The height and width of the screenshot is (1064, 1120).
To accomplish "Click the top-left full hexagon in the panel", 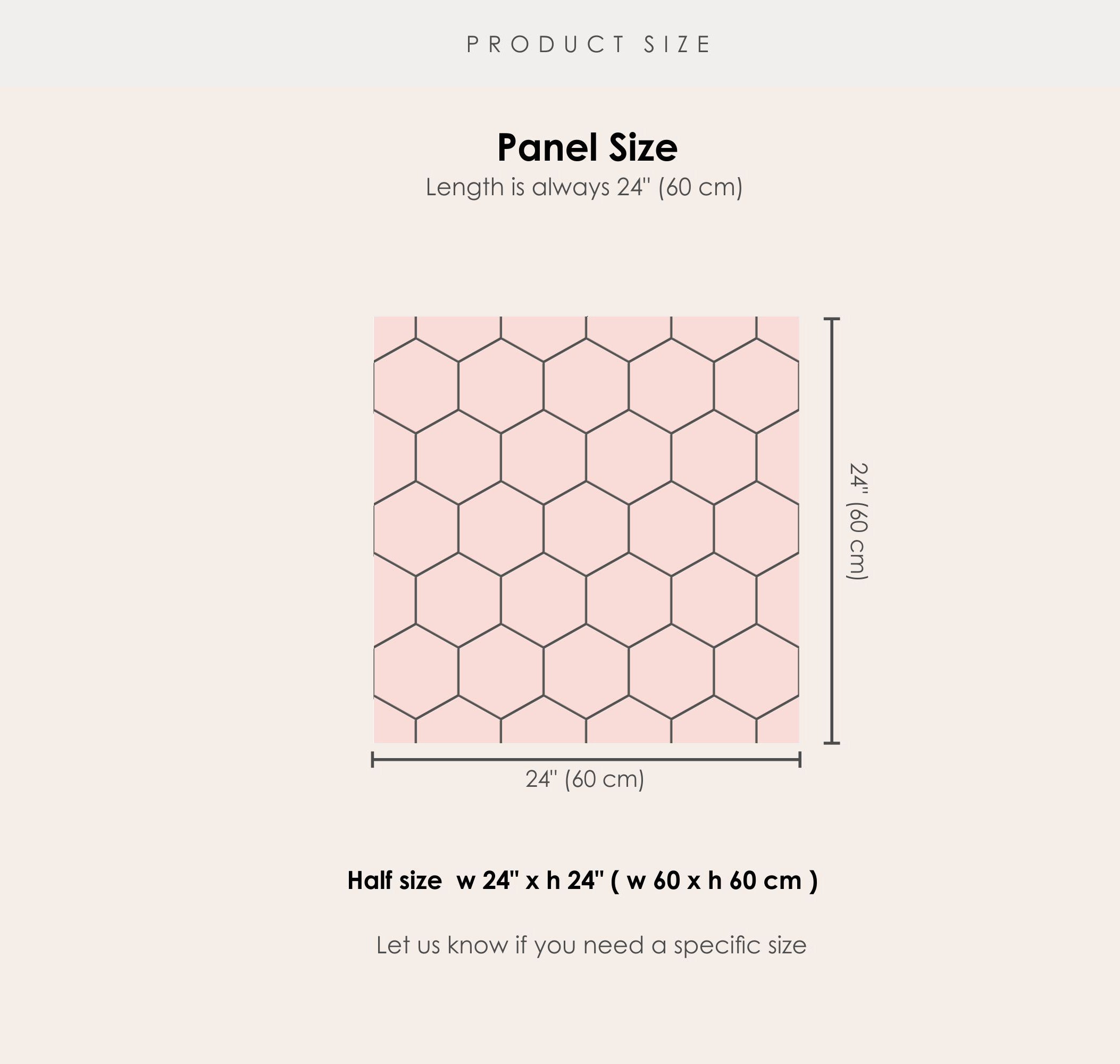I will click(x=416, y=386).
